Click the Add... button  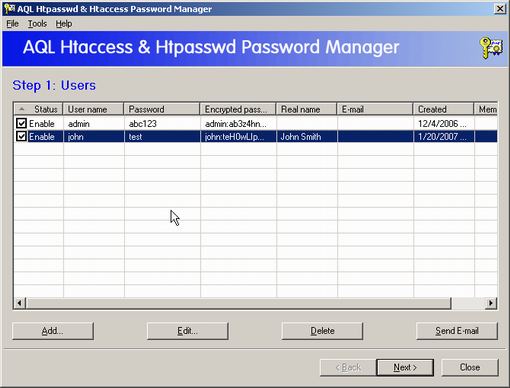click(53, 331)
